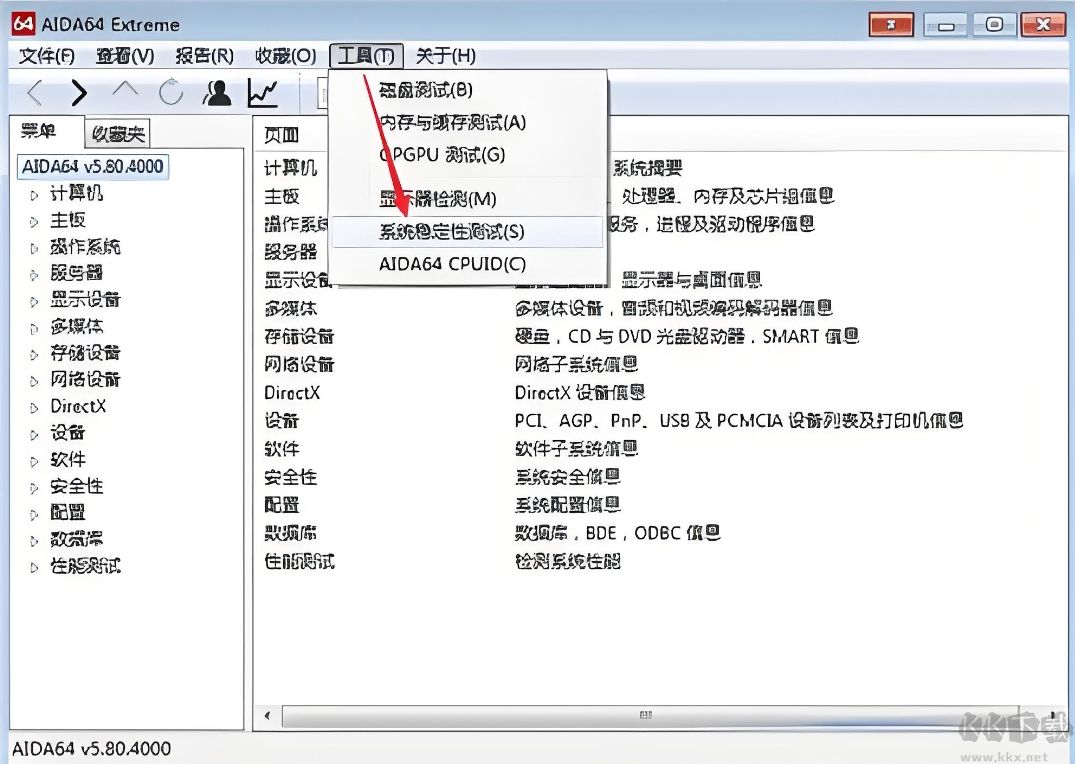Open the report wizard via the person icon
The image size is (1075, 764).
(x=217, y=92)
